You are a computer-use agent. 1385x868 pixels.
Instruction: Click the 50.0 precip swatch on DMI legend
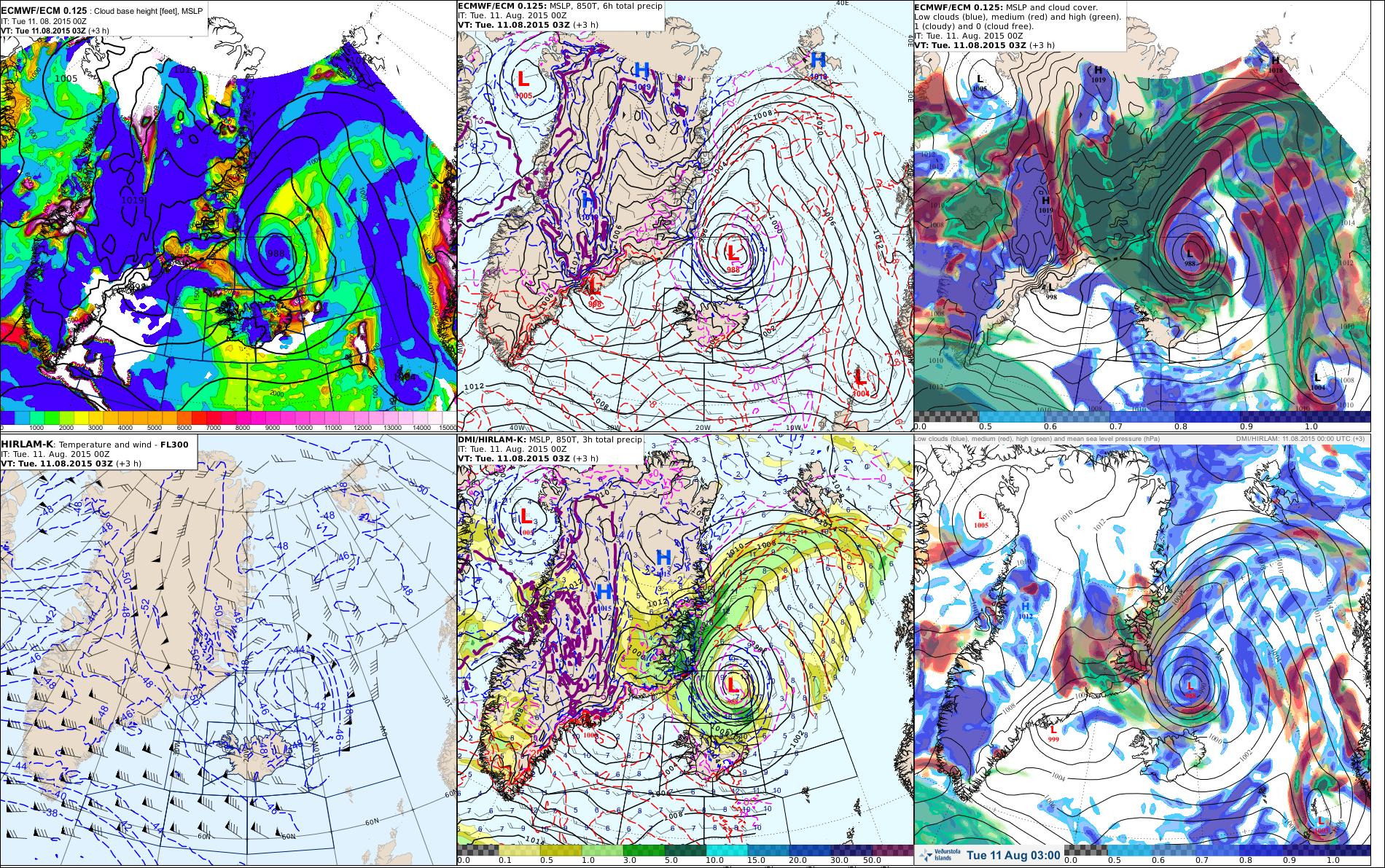[x=893, y=850]
